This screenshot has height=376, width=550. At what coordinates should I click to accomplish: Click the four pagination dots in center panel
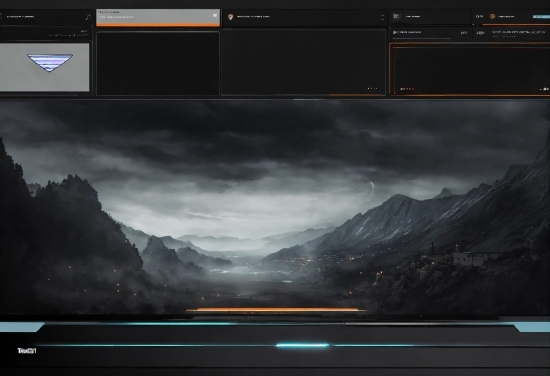coord(372,88)
